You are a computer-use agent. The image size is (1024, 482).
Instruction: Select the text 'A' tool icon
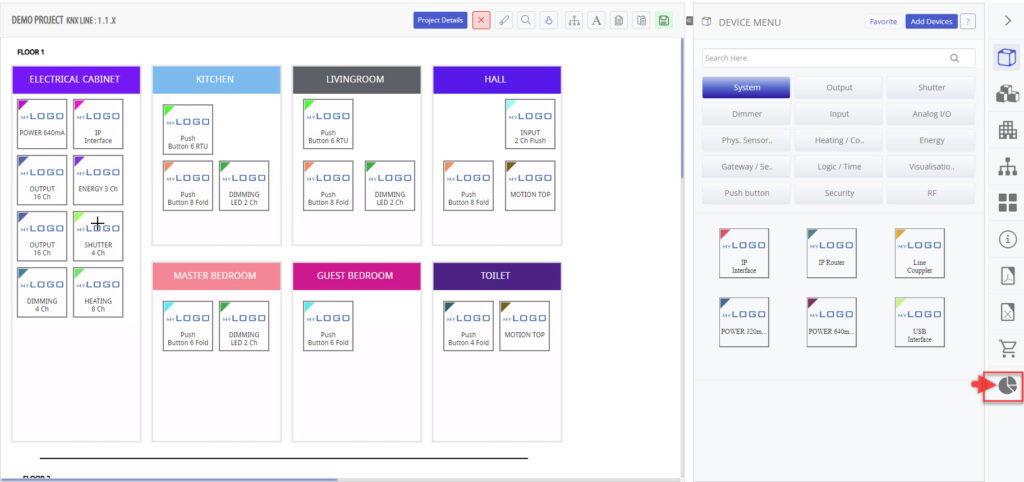[x=596, y=20]
